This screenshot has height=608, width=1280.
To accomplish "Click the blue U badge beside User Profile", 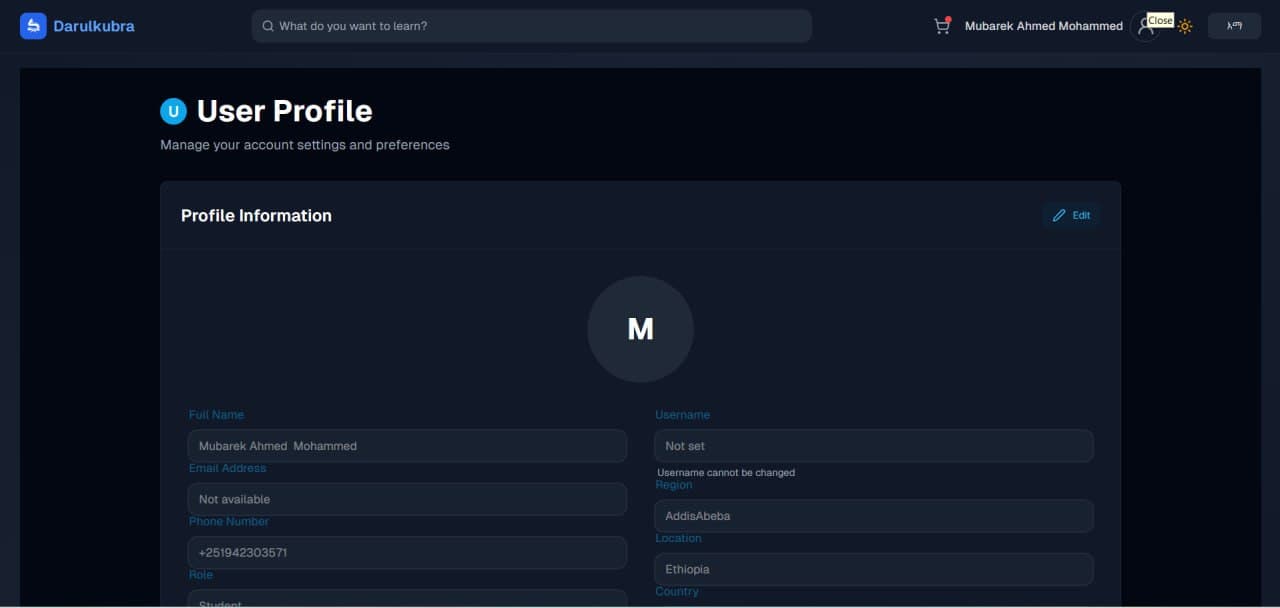I will (x=173, y=111).
